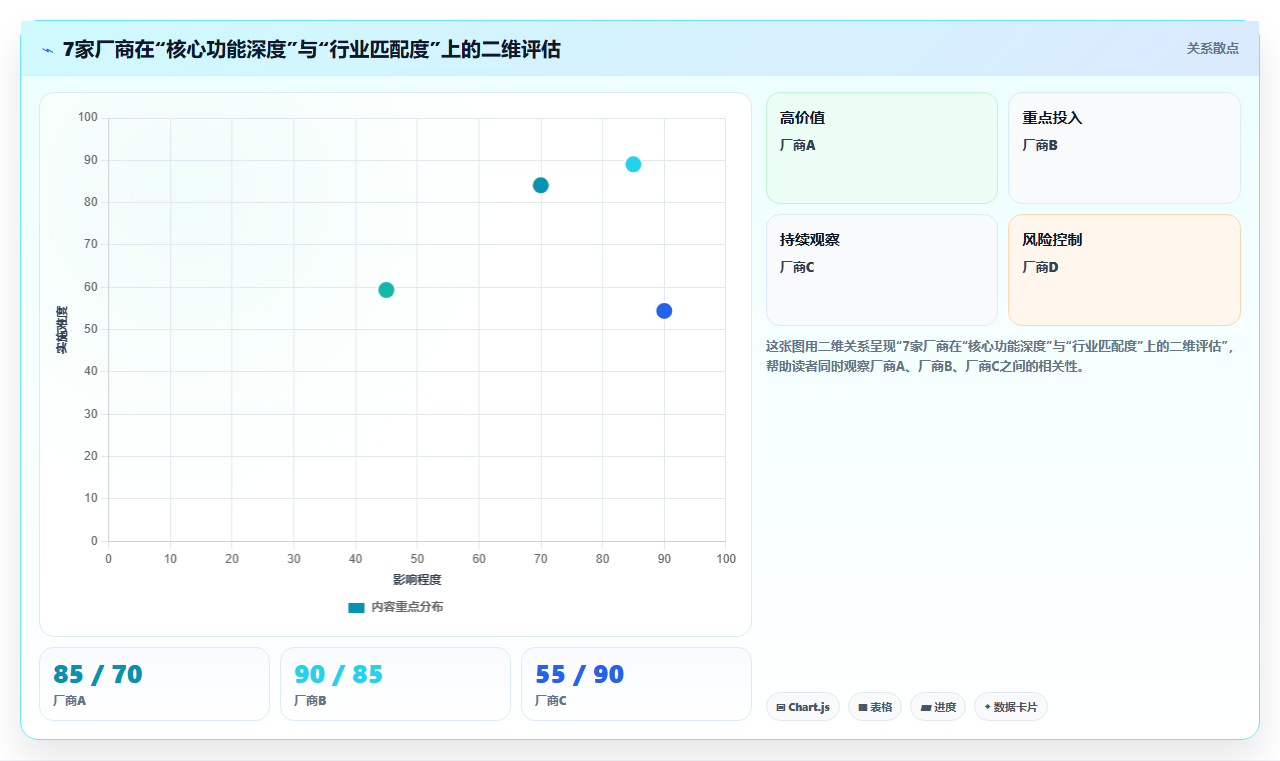
Task: Select the 数据卡片 tag
Action: coord(1011,707)
